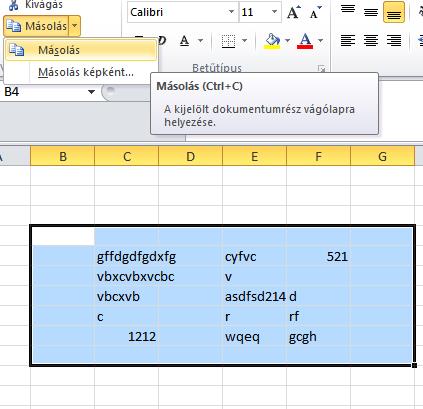Open the Másolás dropdown arrow

point(75,26)
